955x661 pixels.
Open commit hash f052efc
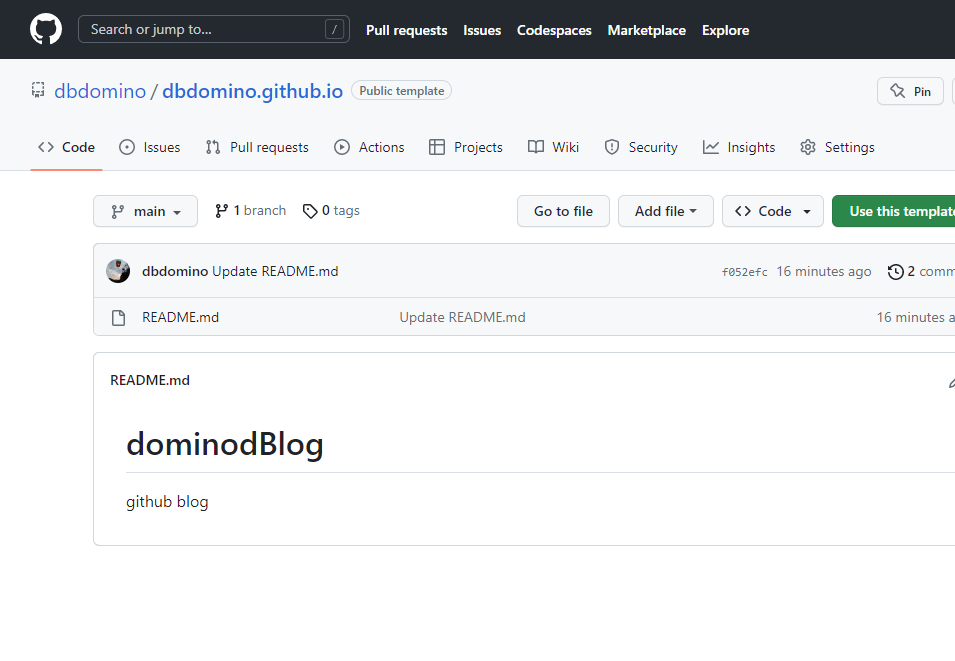(x=744, y=272)
